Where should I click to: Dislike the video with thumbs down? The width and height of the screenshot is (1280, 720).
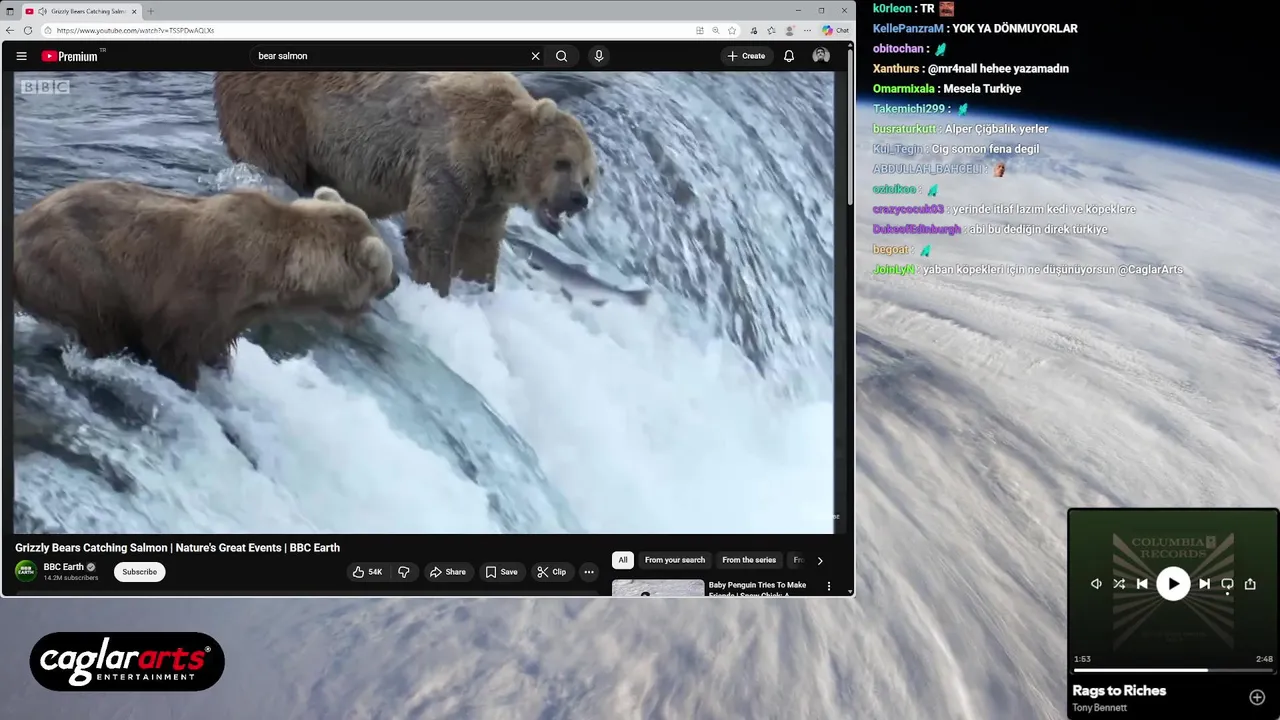click(404, 572)
